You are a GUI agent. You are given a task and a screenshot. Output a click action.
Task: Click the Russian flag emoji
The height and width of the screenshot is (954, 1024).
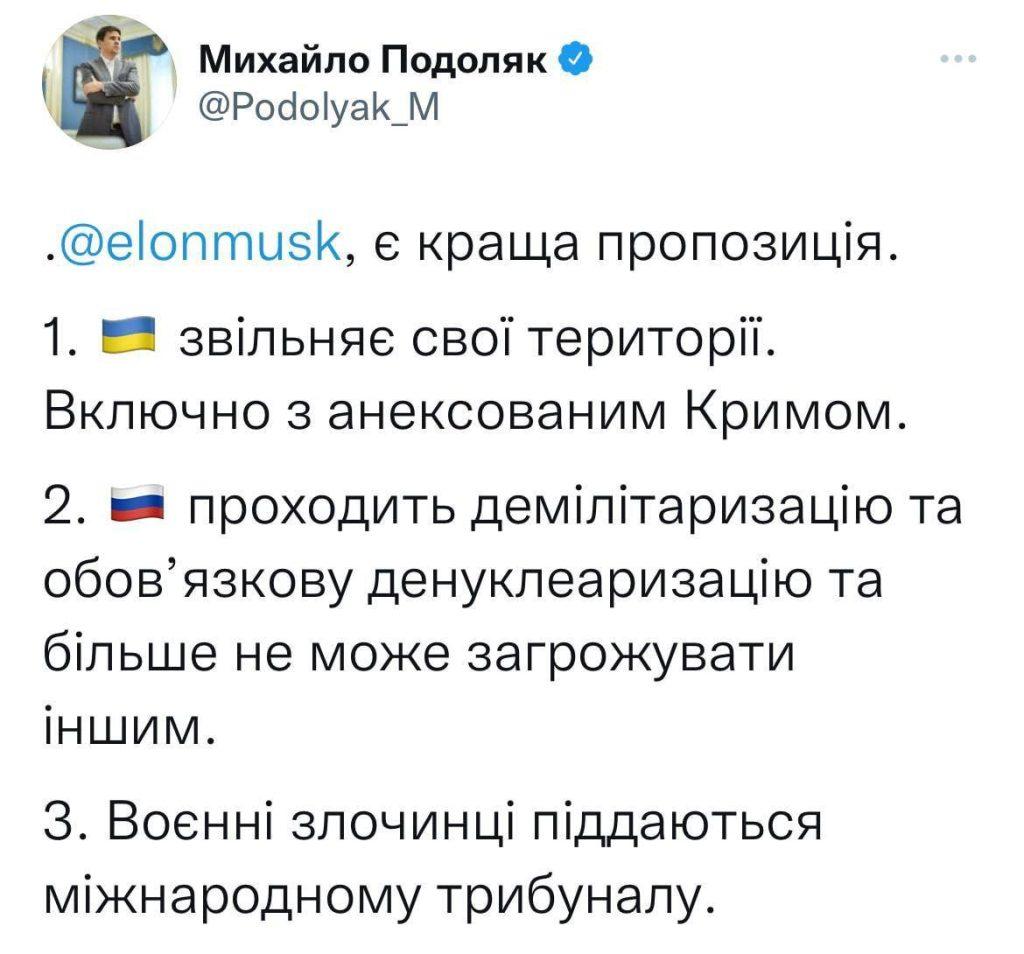(137, 503)
